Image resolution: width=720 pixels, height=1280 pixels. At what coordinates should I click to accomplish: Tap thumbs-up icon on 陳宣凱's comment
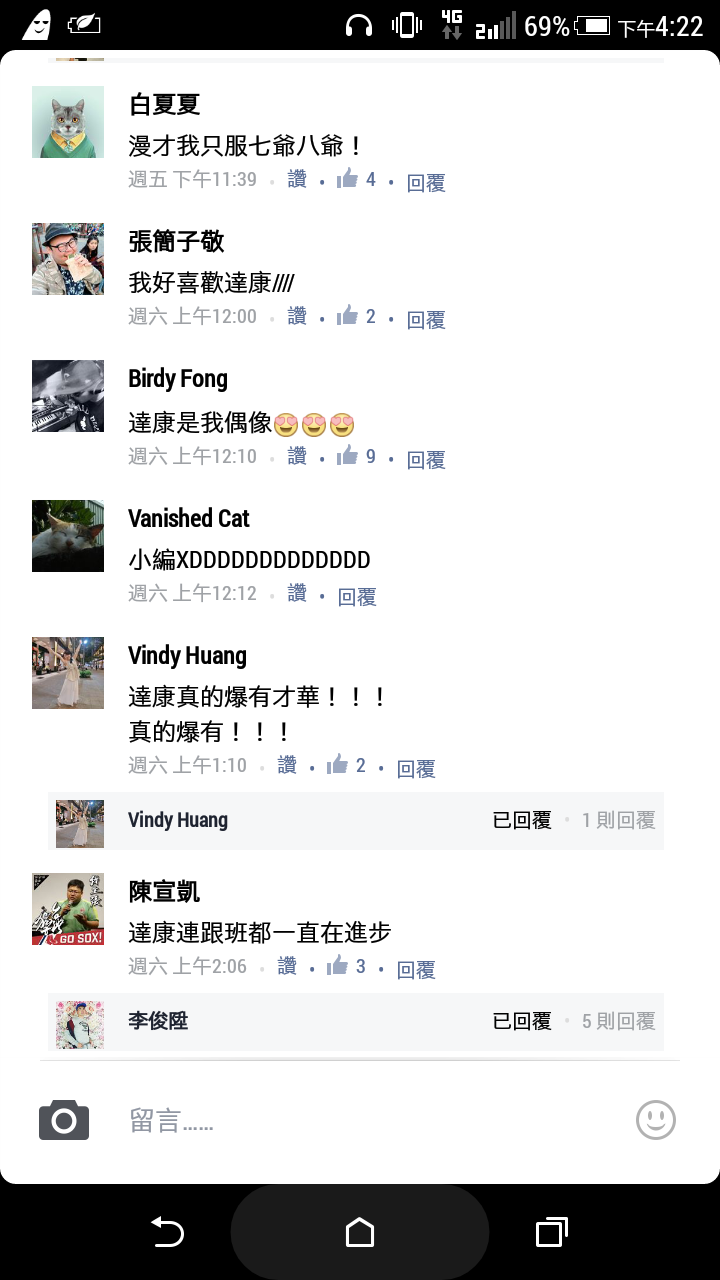(x=338, y=965)
